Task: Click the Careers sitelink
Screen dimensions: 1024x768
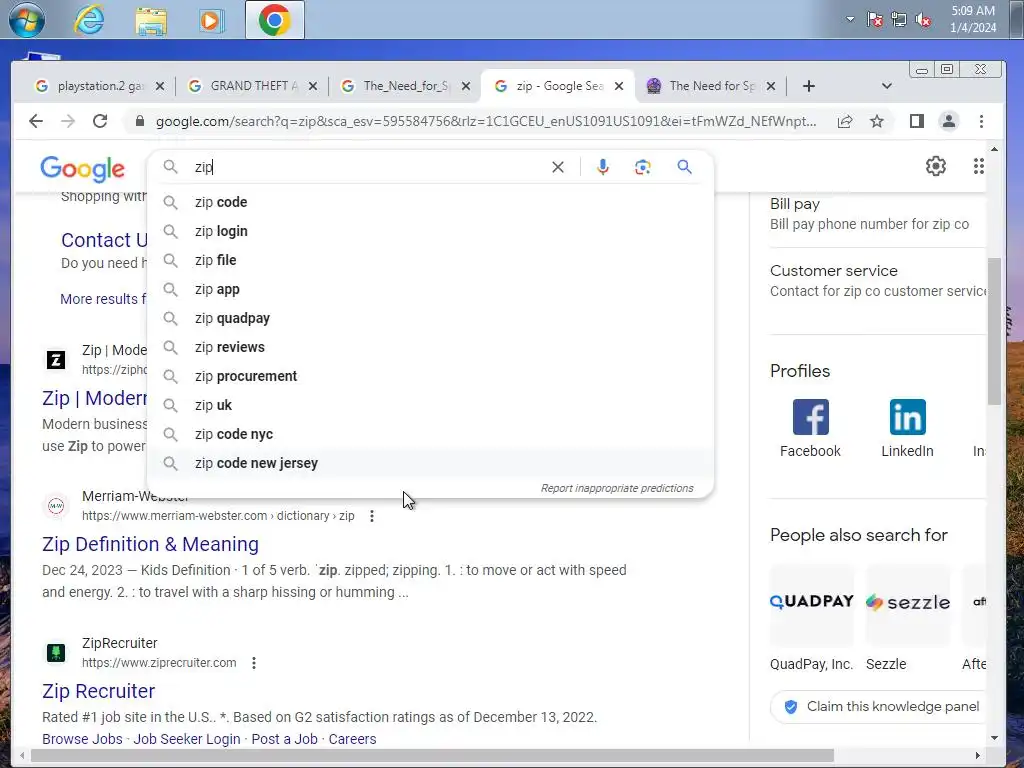Action: [352, 739]
